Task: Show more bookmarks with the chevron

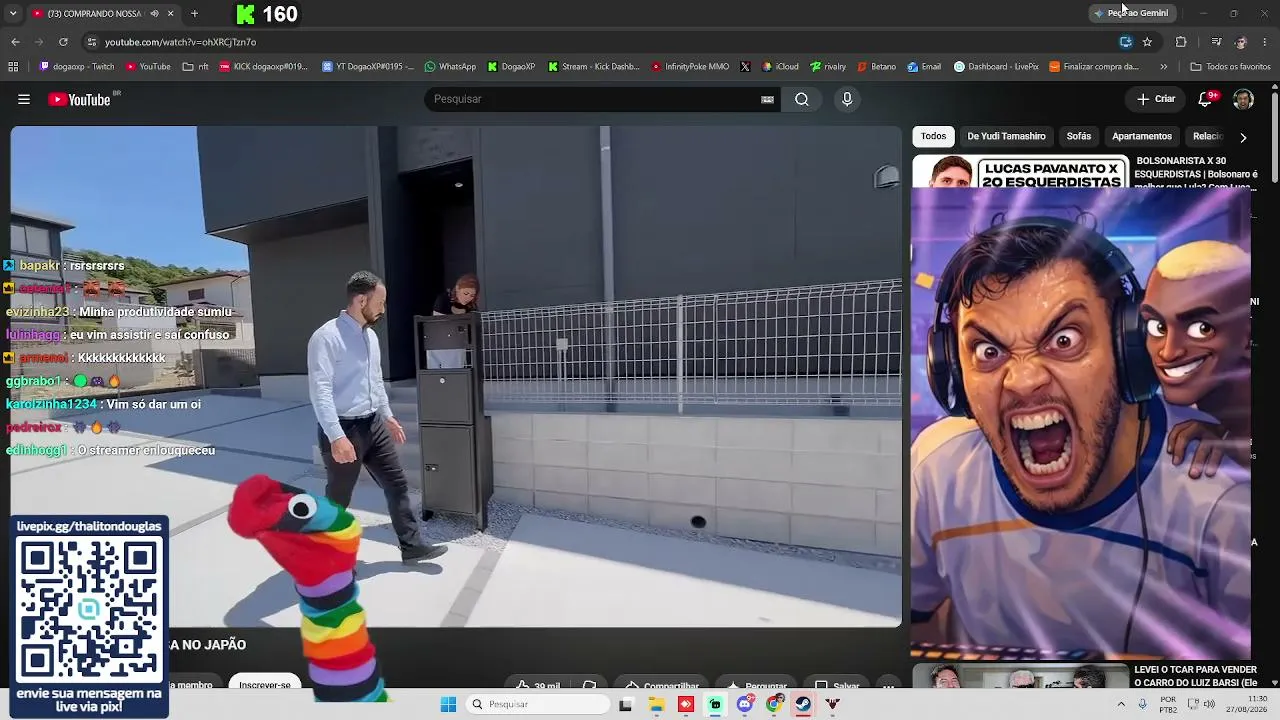Action: [x=1163, y=67]
